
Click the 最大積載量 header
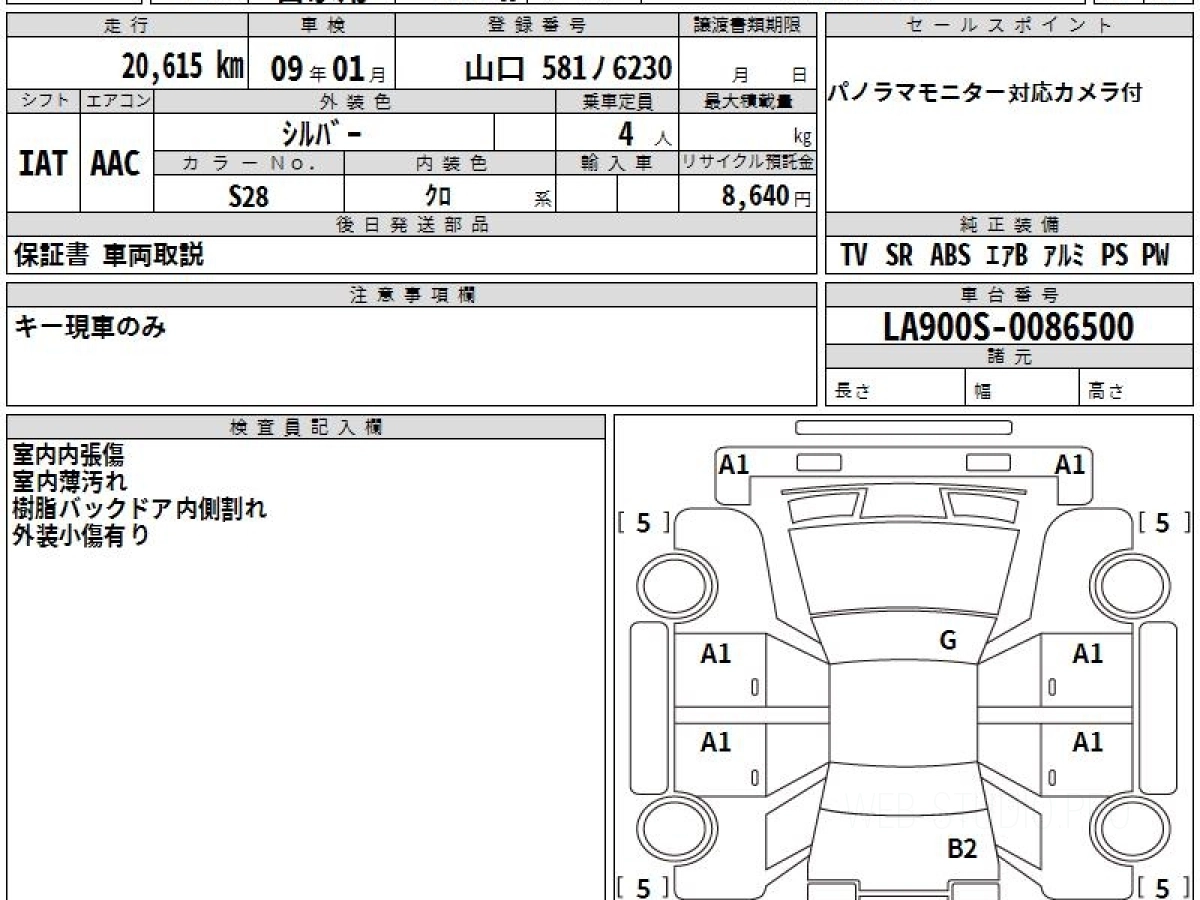coord(748,101)
